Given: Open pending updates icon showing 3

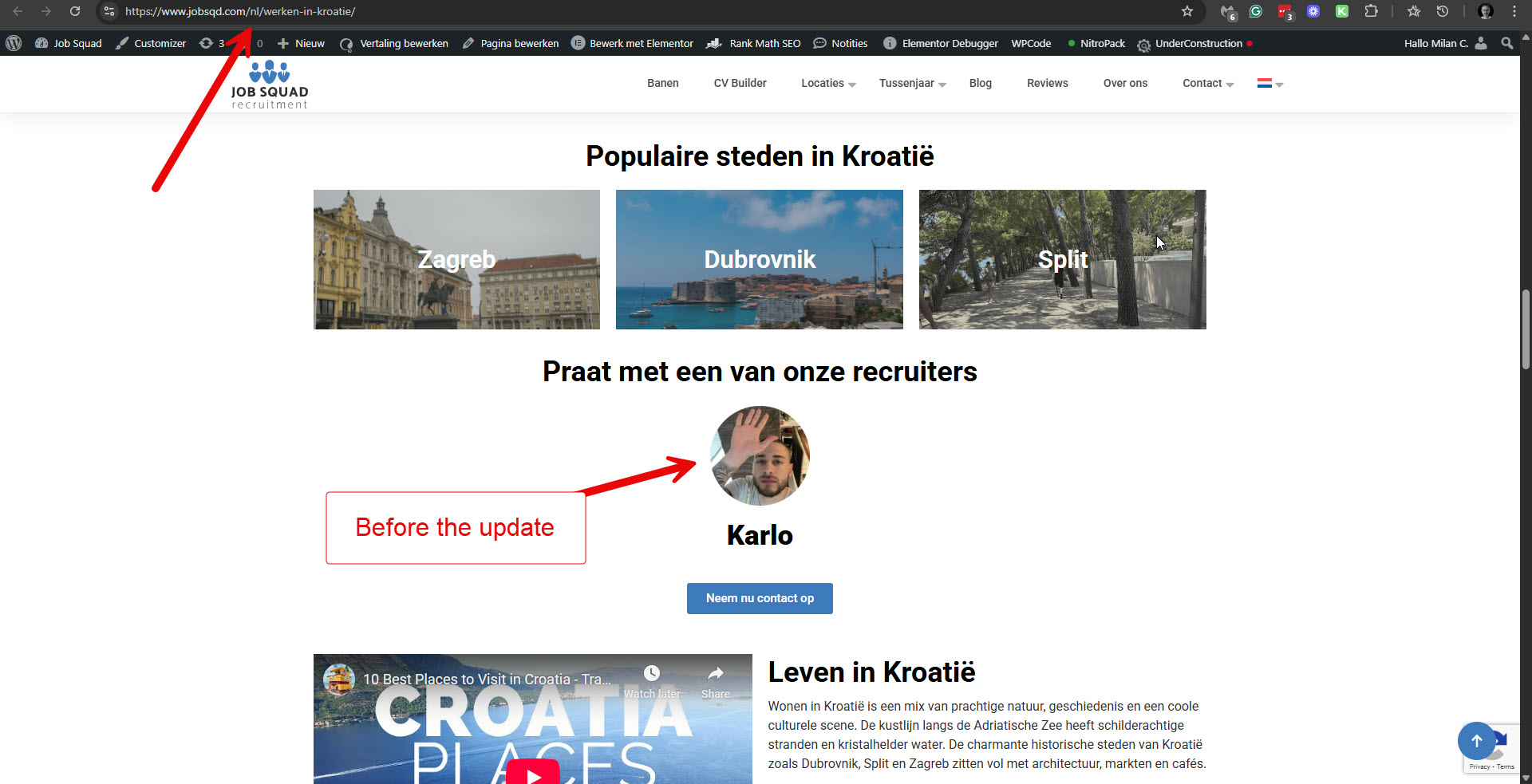Looking at the screenshot, I should [211, 43].
